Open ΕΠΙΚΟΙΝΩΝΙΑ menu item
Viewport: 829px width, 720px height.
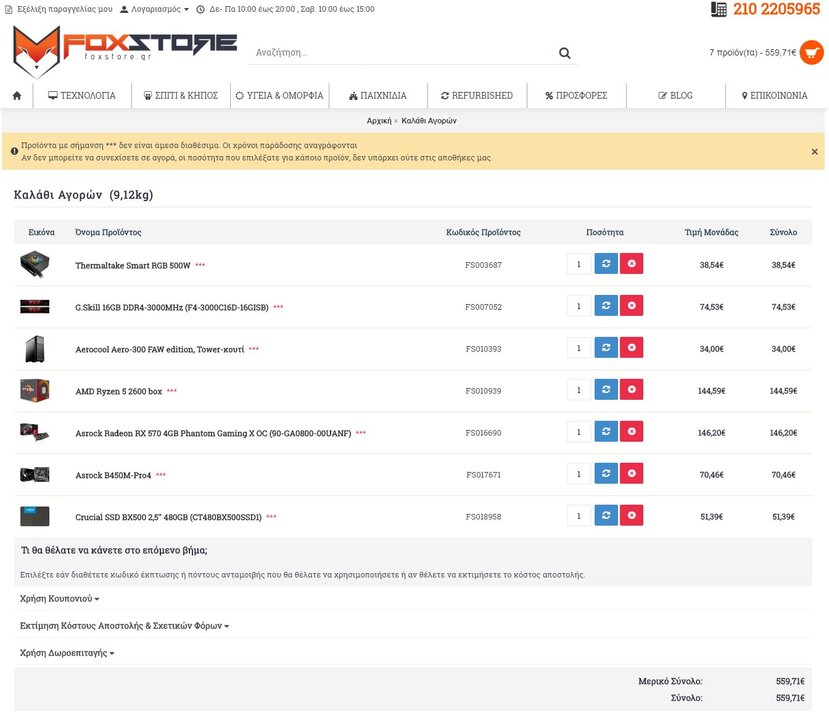tap(775, 96)
